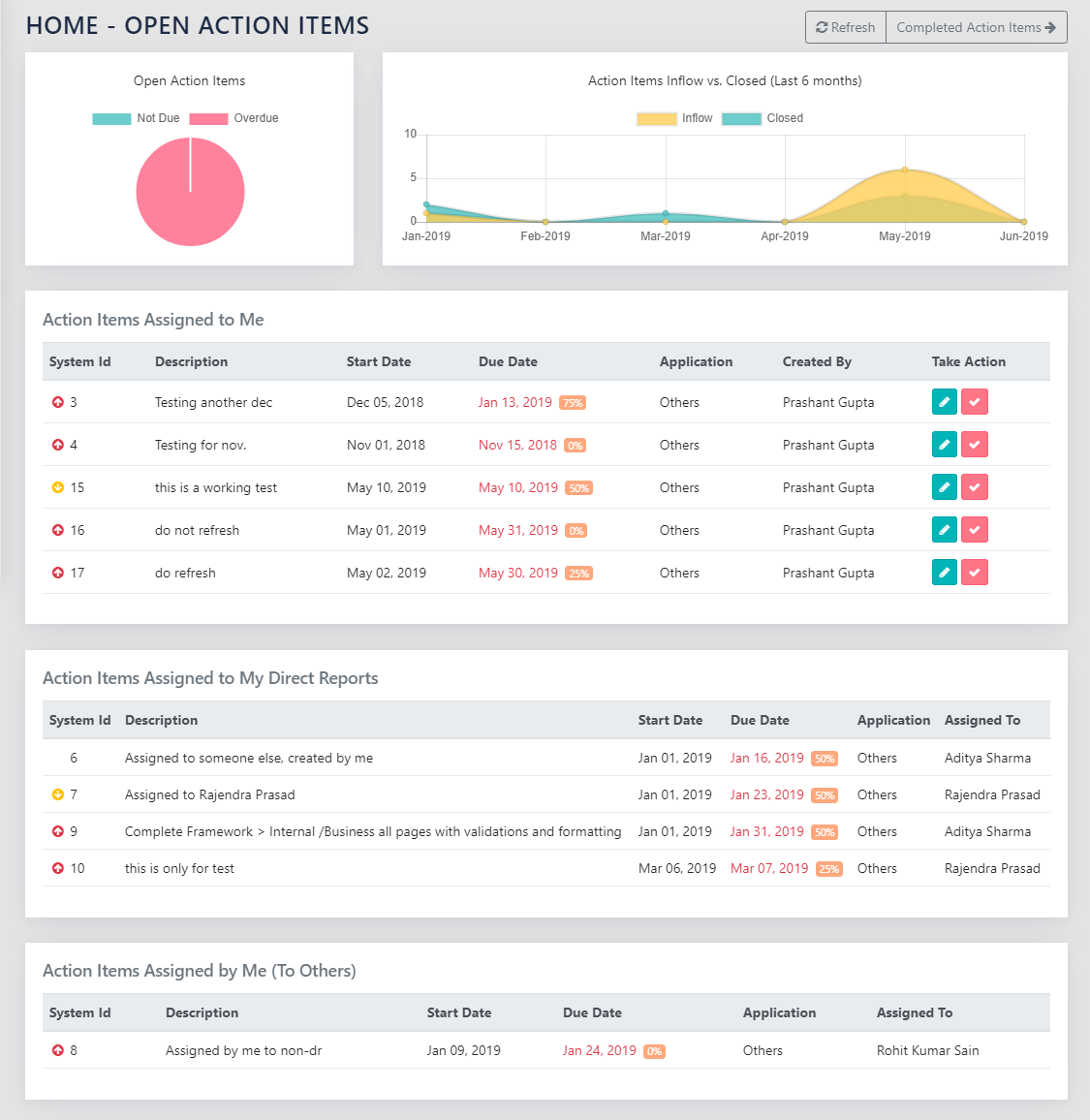Toggle the Closed series legend swatch
This screenshot has width=1090, height=1120.
(x=741, y=118)
